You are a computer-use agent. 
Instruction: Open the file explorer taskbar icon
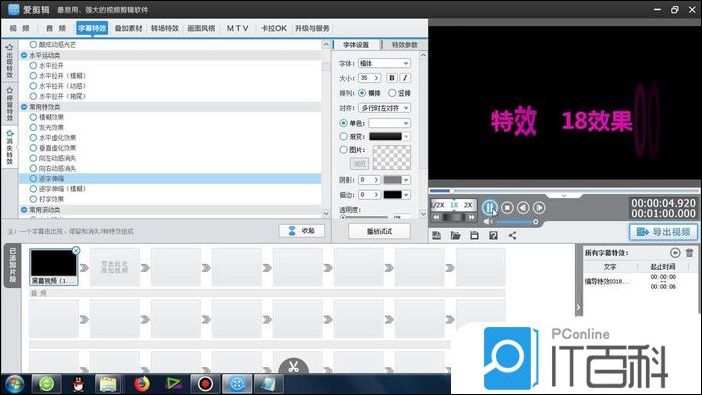pos(108,384)
